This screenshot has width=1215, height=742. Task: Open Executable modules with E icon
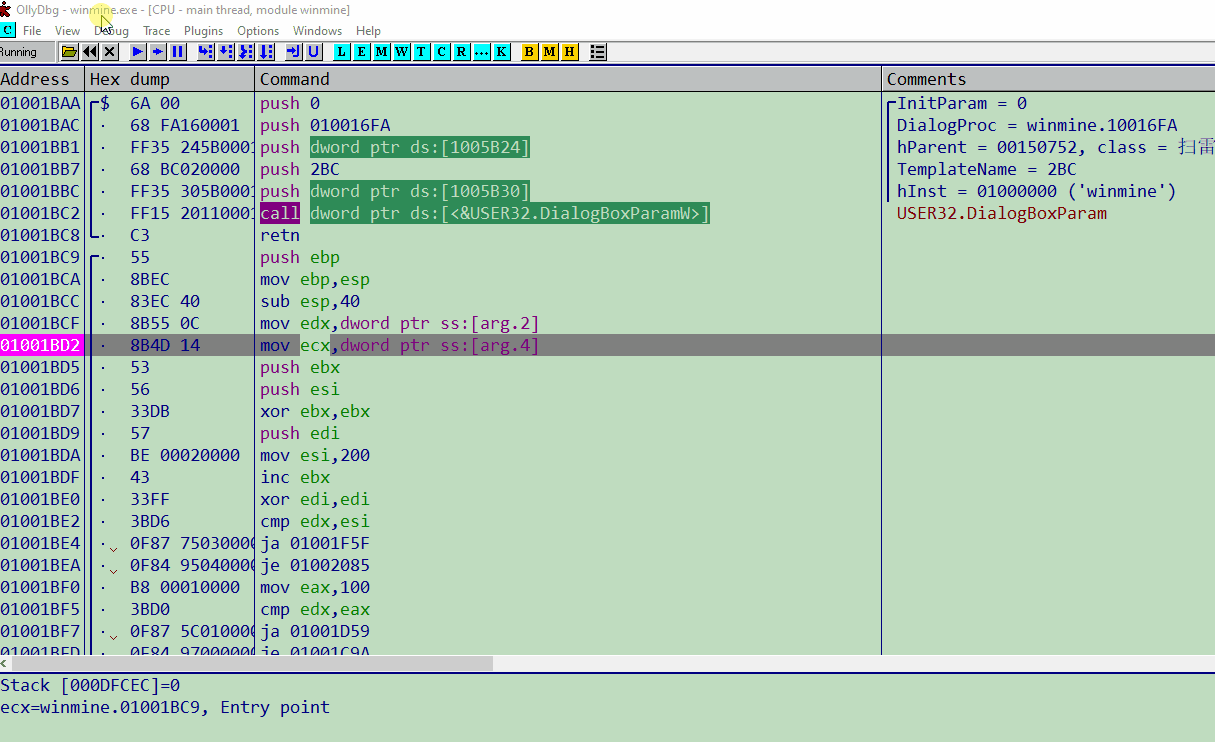click(361, 51)
